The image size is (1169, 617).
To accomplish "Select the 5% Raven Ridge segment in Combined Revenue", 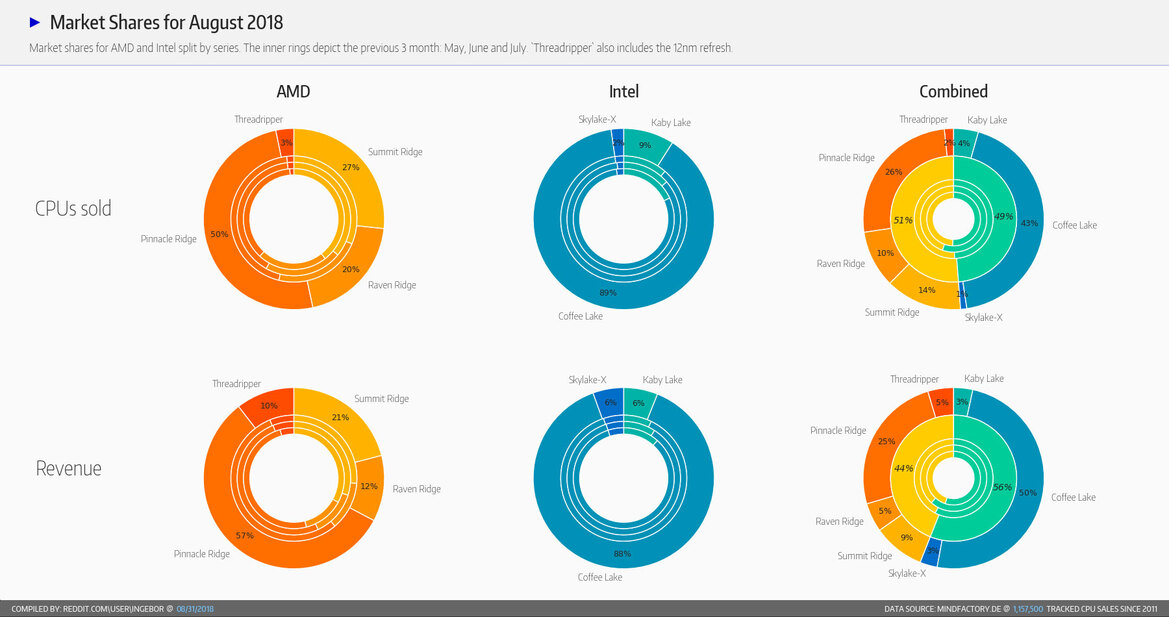I will pyautogui.click(x=885, y=511).
